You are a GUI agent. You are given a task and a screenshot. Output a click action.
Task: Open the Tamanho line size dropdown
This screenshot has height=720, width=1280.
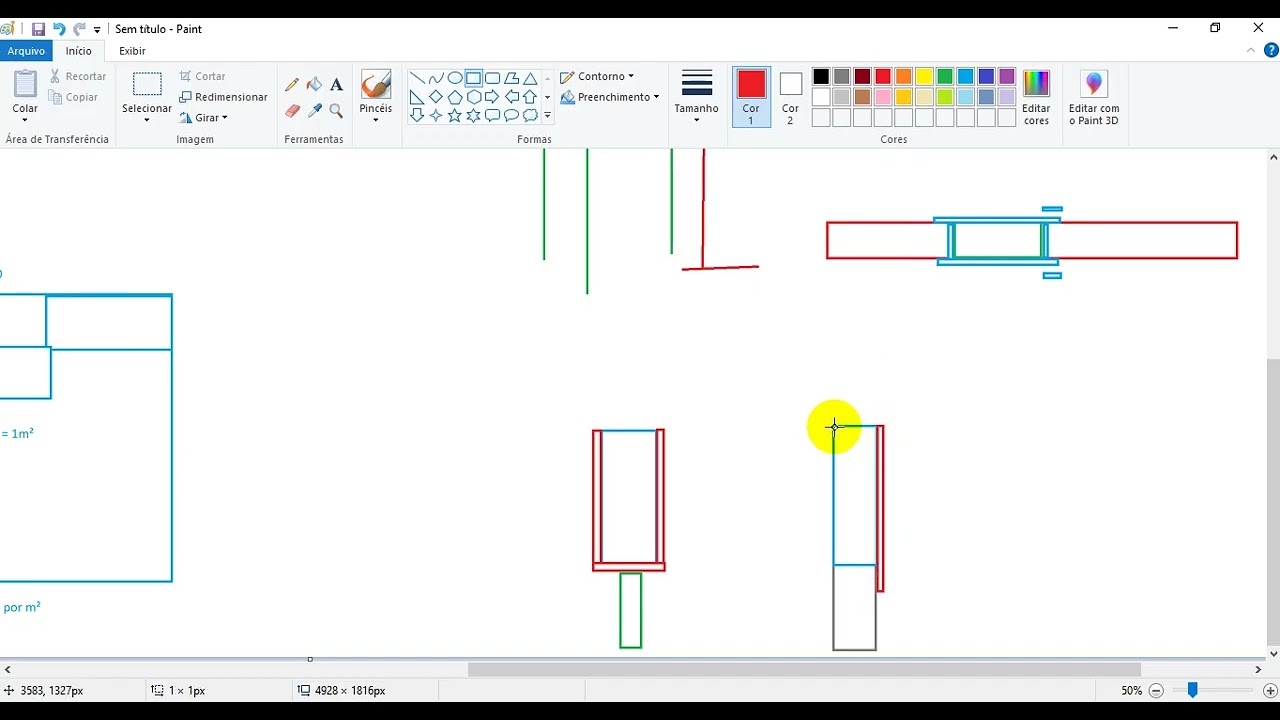click(x=696, y=97)
